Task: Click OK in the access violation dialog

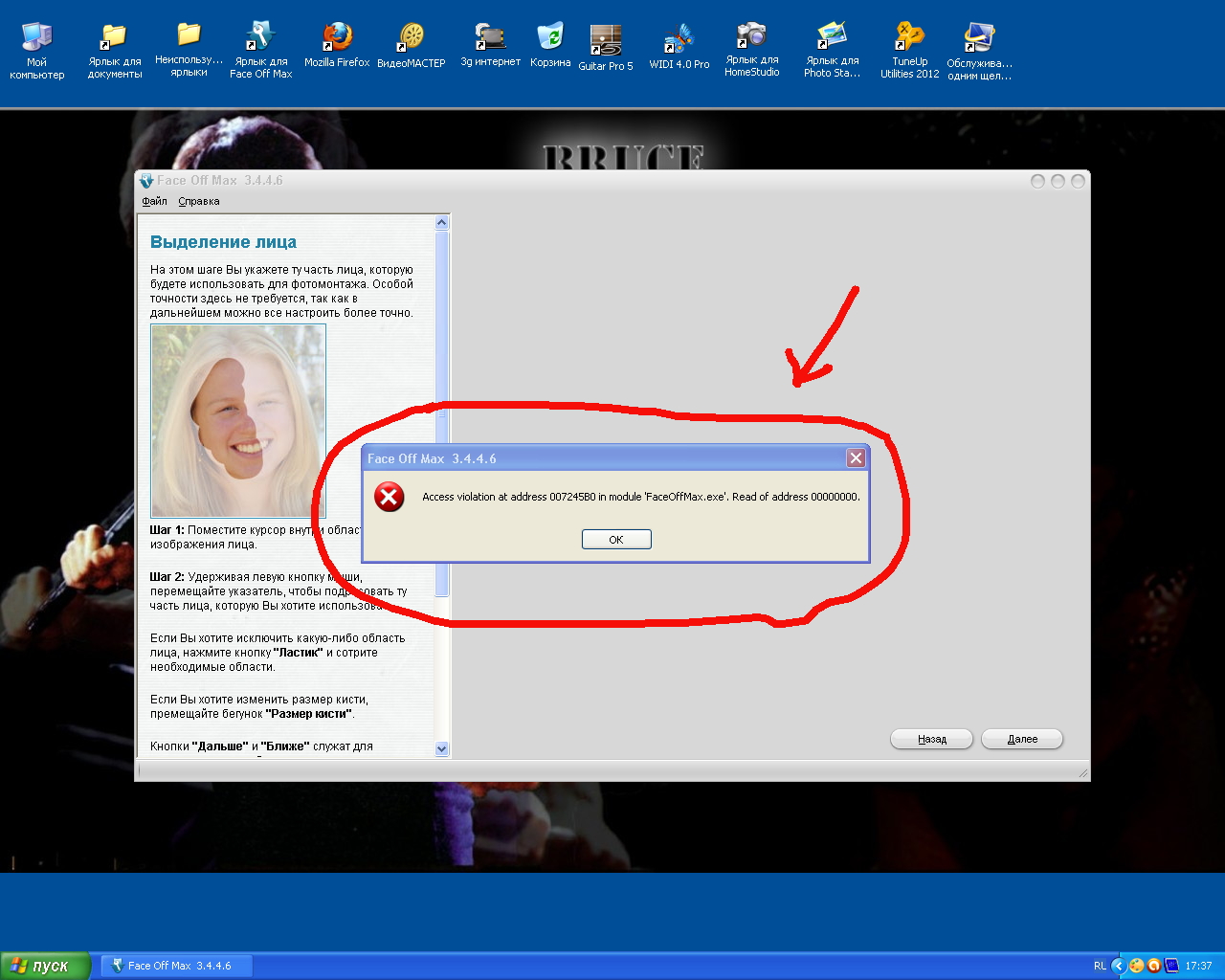Action: pyautogui.click(x=616, y=540)
